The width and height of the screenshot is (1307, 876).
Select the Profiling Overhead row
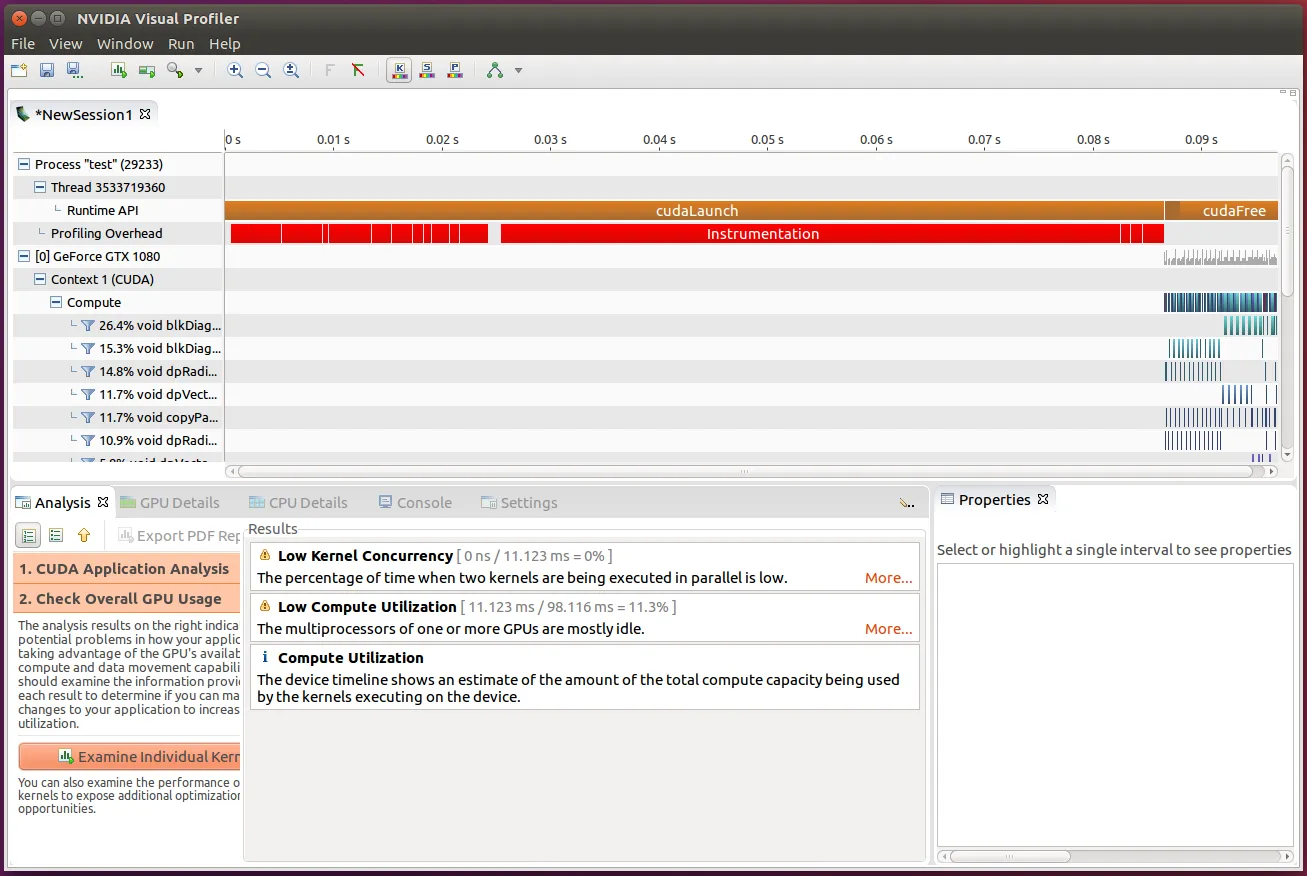point(118,233)
